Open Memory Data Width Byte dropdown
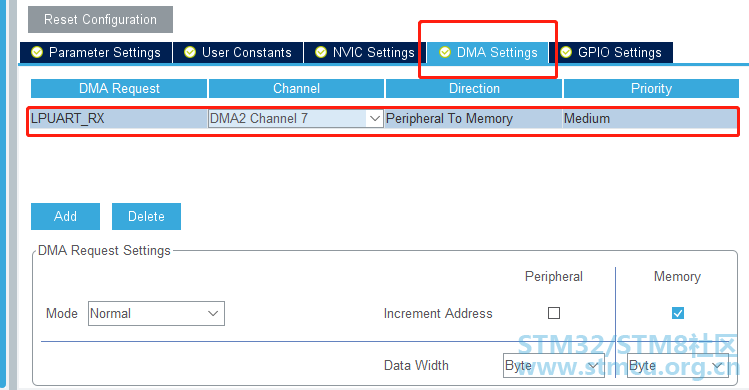 (678, 366)
